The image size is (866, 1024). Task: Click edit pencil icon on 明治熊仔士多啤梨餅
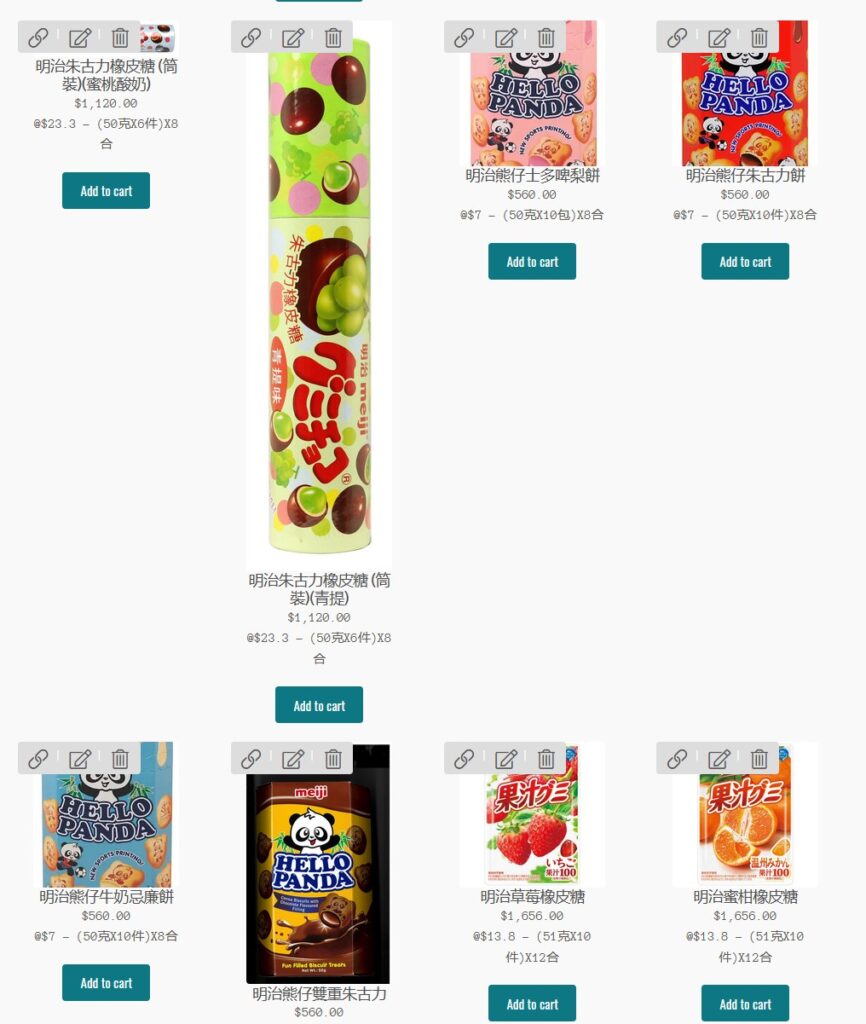click(505, 38)
